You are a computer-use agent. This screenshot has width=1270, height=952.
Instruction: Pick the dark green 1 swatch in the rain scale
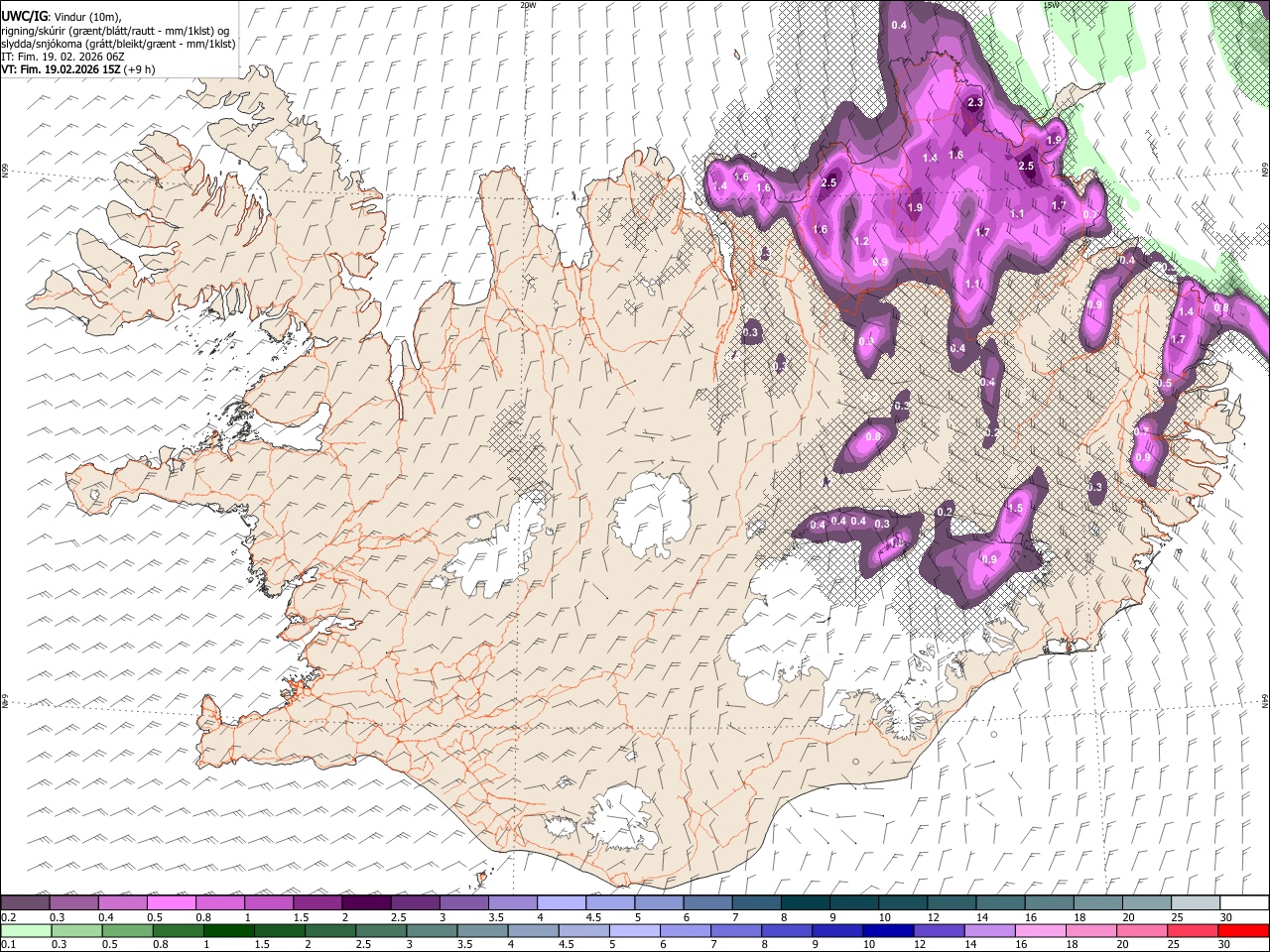(228, 930)
